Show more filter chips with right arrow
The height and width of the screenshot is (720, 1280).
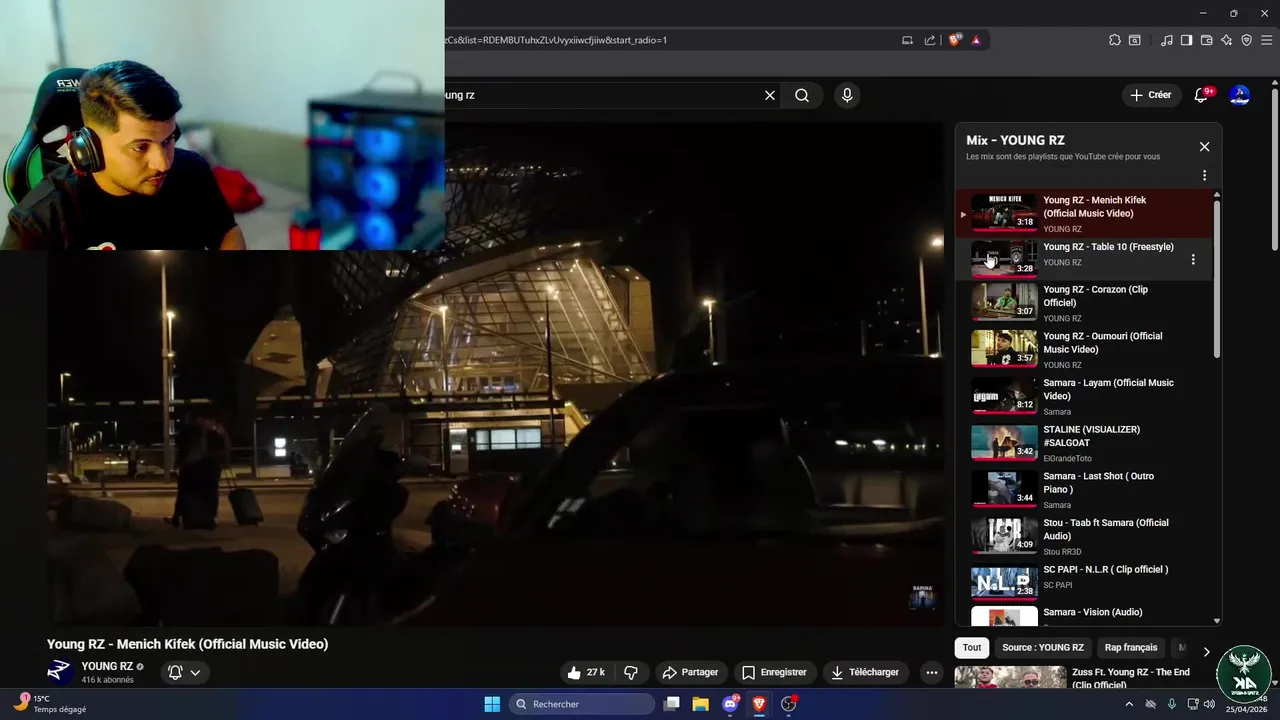tap(1206, 651)
